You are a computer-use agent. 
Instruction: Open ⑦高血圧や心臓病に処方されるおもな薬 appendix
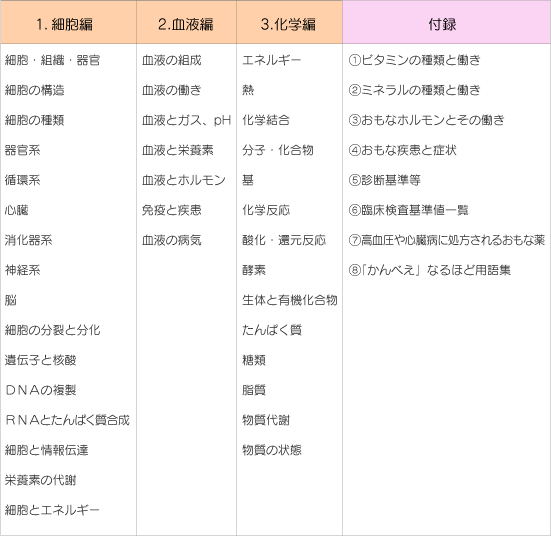pos(447,240)
